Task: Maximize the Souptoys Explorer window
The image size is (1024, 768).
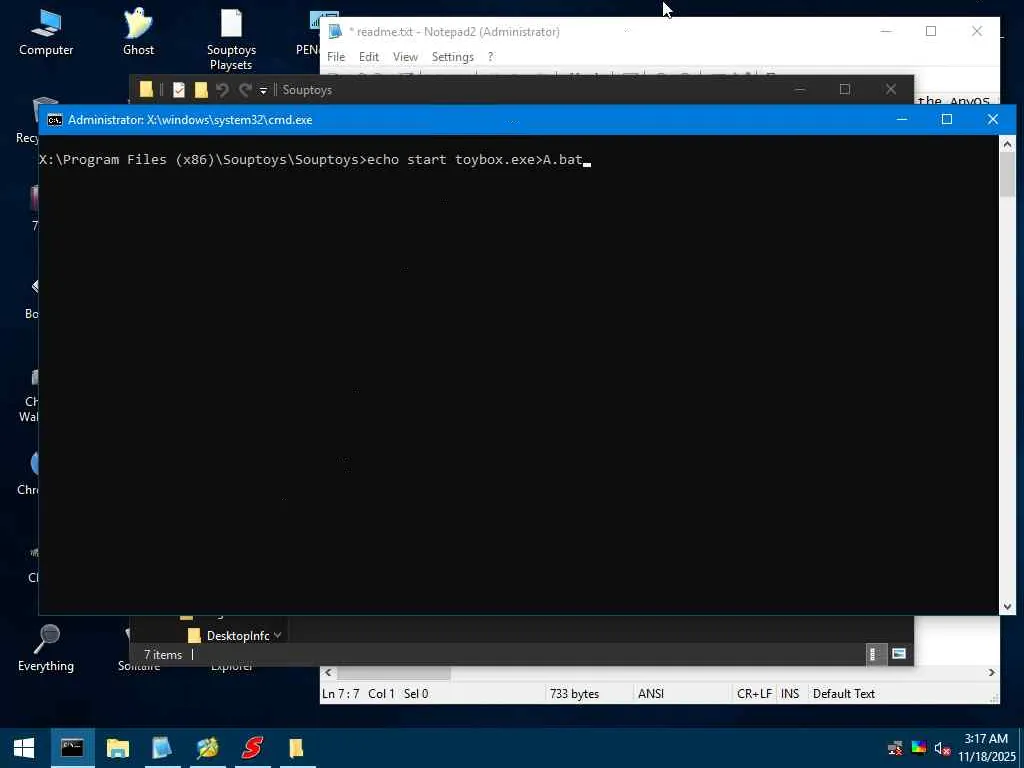Action: coord(845,89)
